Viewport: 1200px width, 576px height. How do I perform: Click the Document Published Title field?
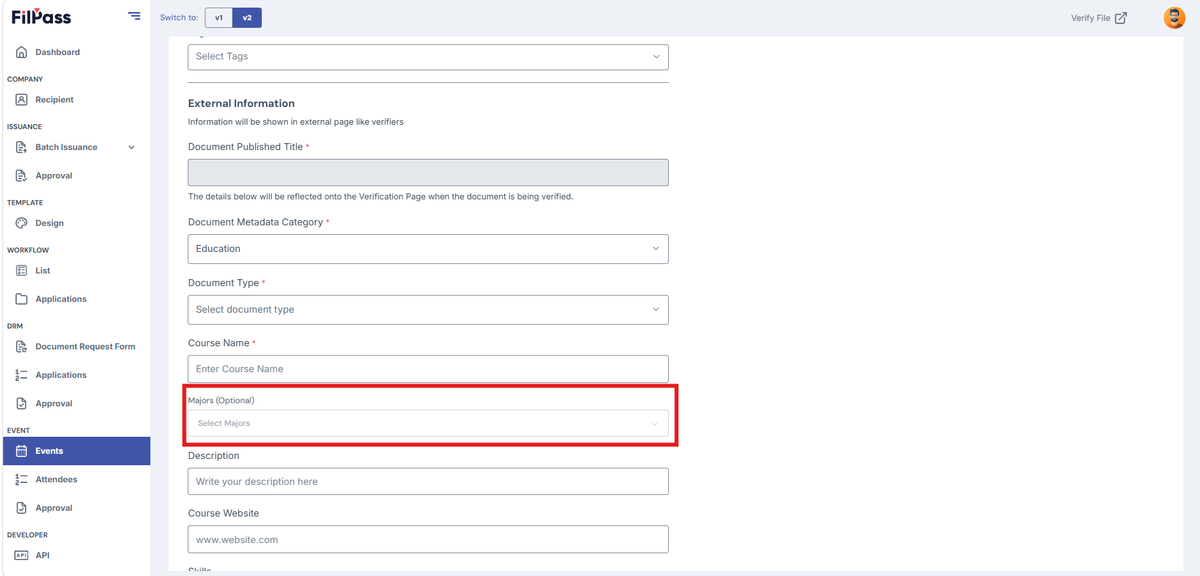pyautogui.click(x=428, y=172)
